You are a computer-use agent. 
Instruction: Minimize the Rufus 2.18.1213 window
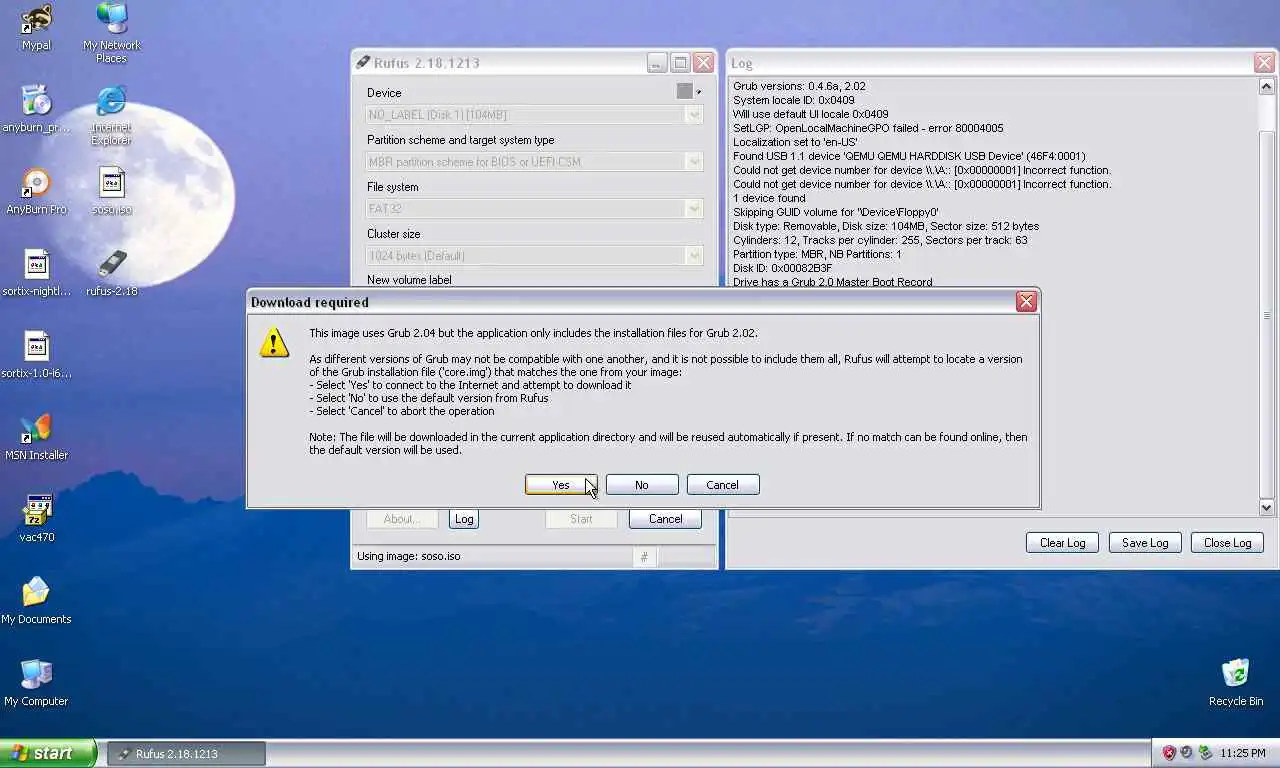656,63
